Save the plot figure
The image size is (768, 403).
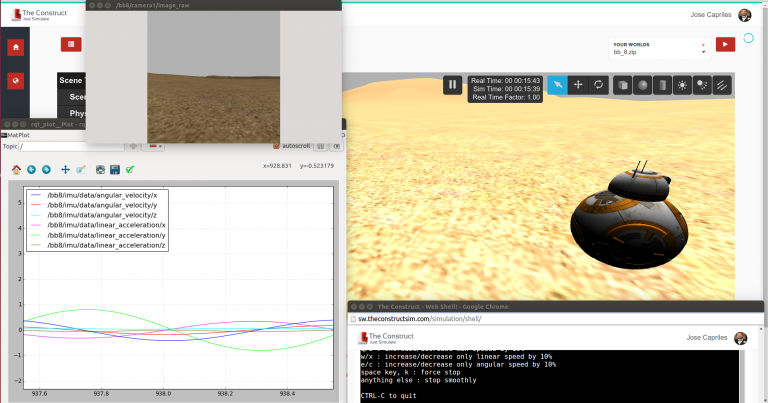point(115,170)
